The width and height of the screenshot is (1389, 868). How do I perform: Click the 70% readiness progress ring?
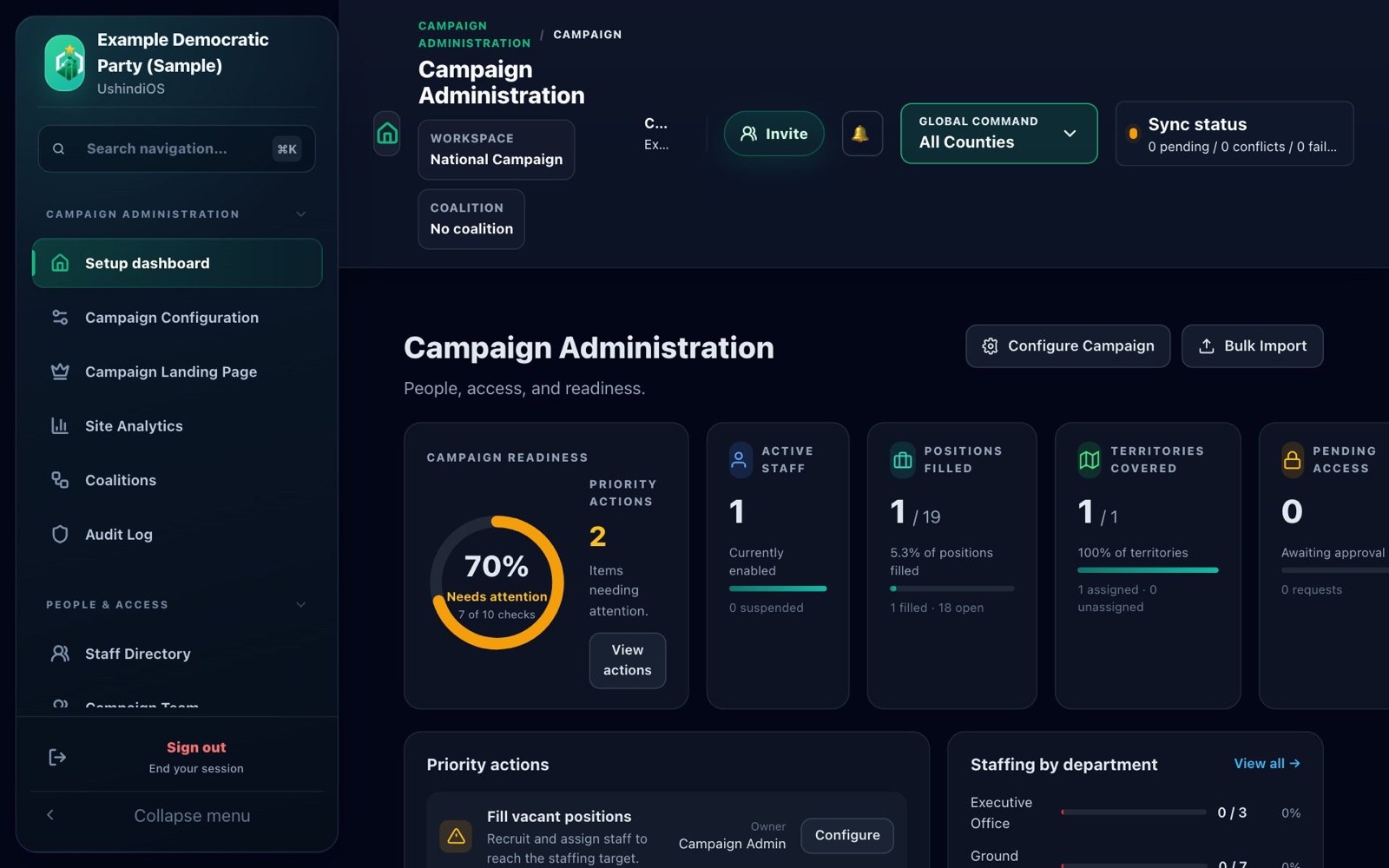pos(497,582)
